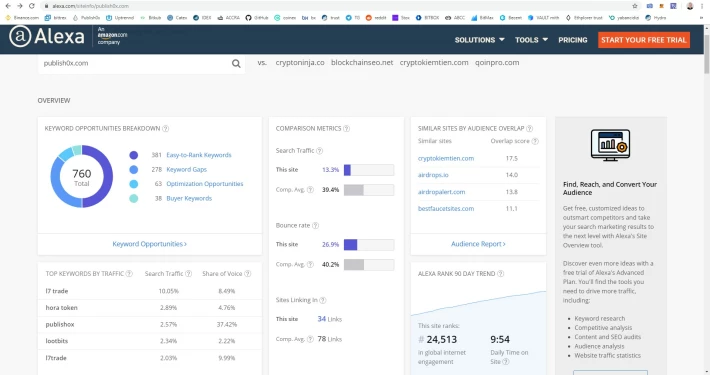Compare with cryptokiemtien.com in header
This screenshot has height=375, width=710.
pyautogui.click(x=434, y=63)
